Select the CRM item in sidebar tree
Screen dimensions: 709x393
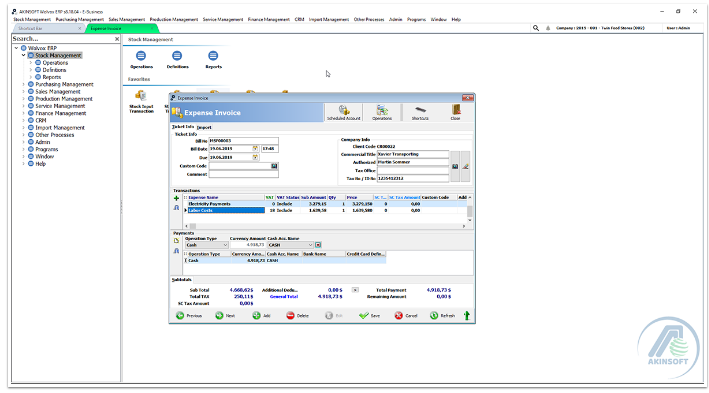click(41, 120)
